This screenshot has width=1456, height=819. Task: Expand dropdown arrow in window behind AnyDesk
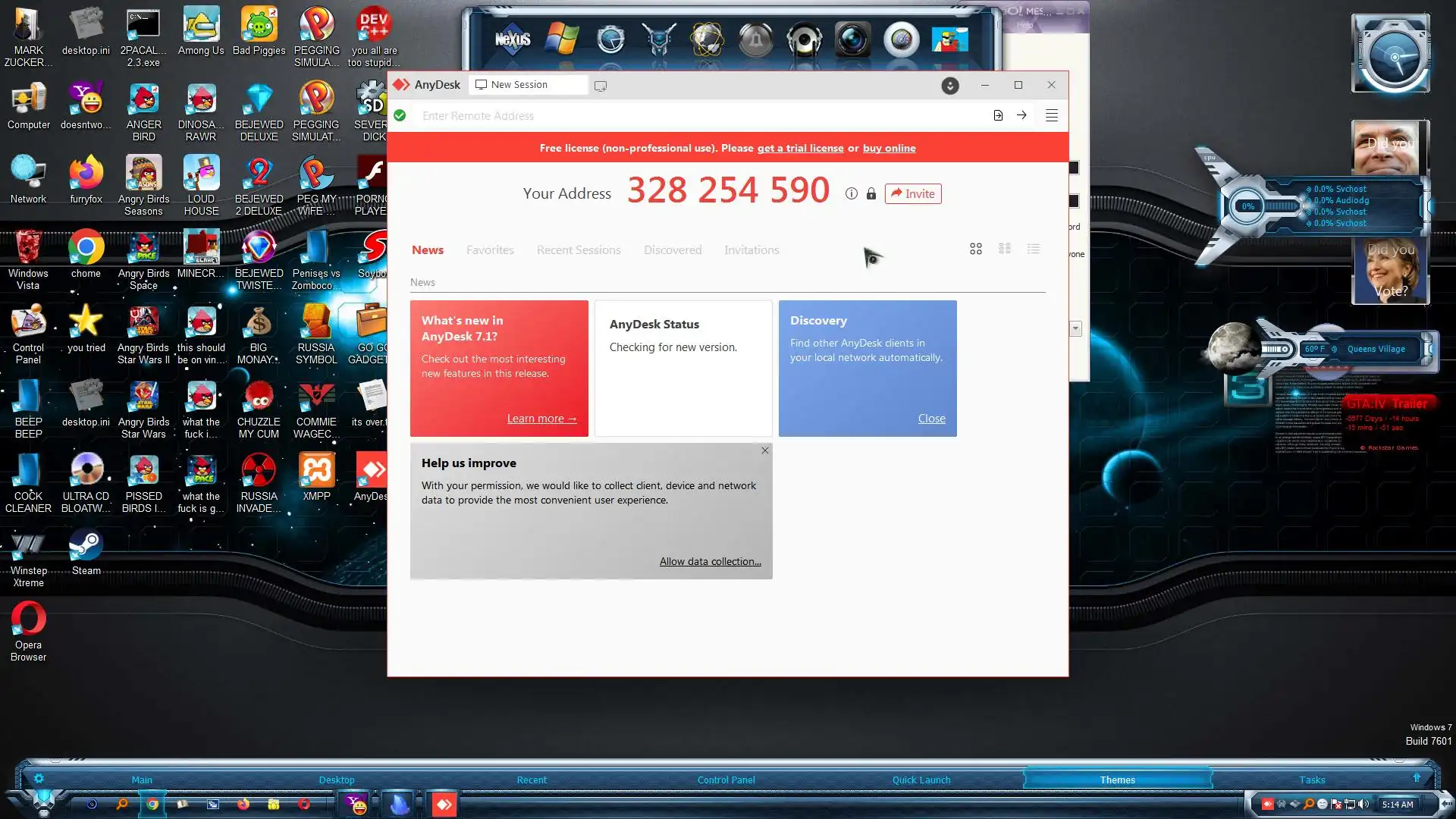point(1075,328)
